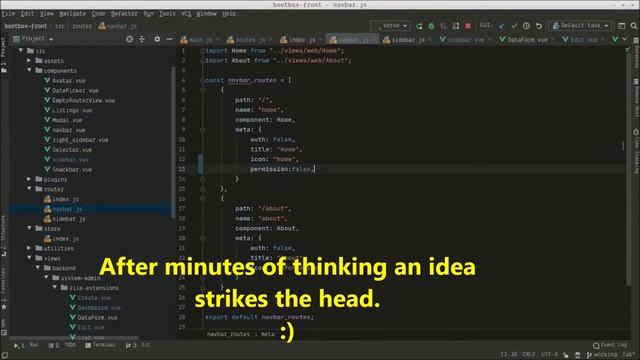Click the green Debug bug icon
The width and height of the screenshot is (640, 360).
point(431,26)
